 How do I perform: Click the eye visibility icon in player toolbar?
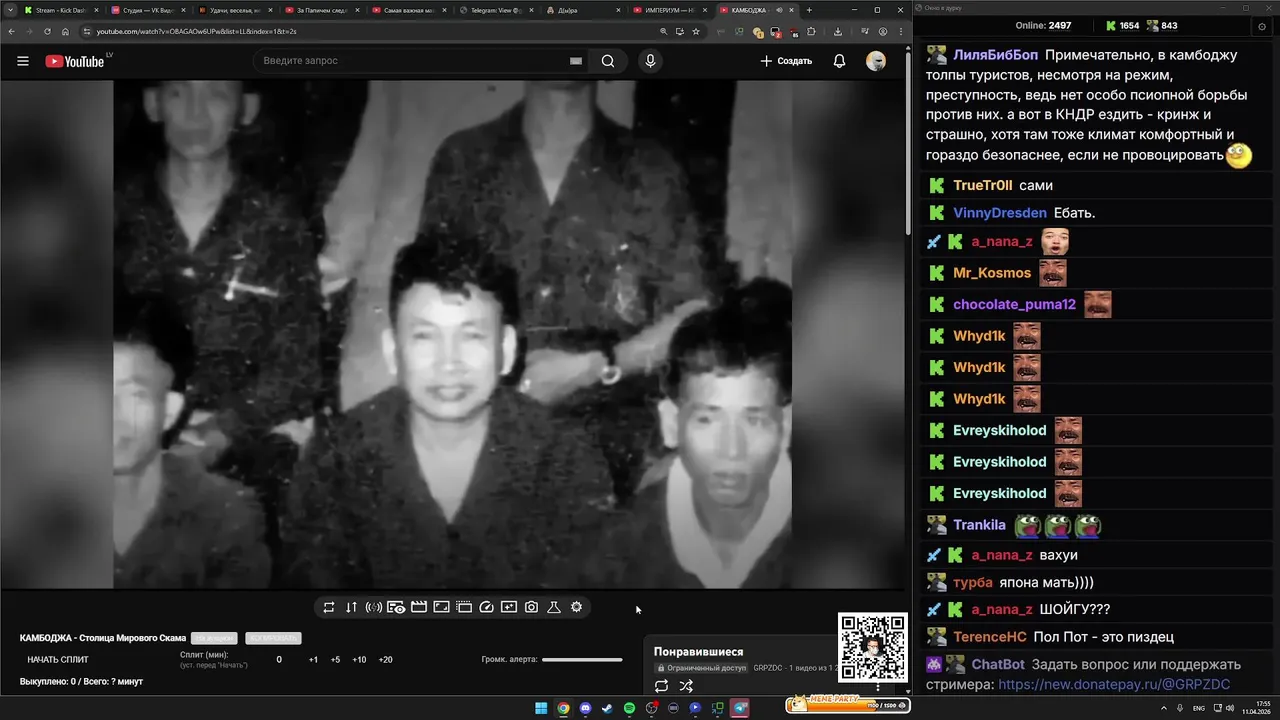click(396, 607)
